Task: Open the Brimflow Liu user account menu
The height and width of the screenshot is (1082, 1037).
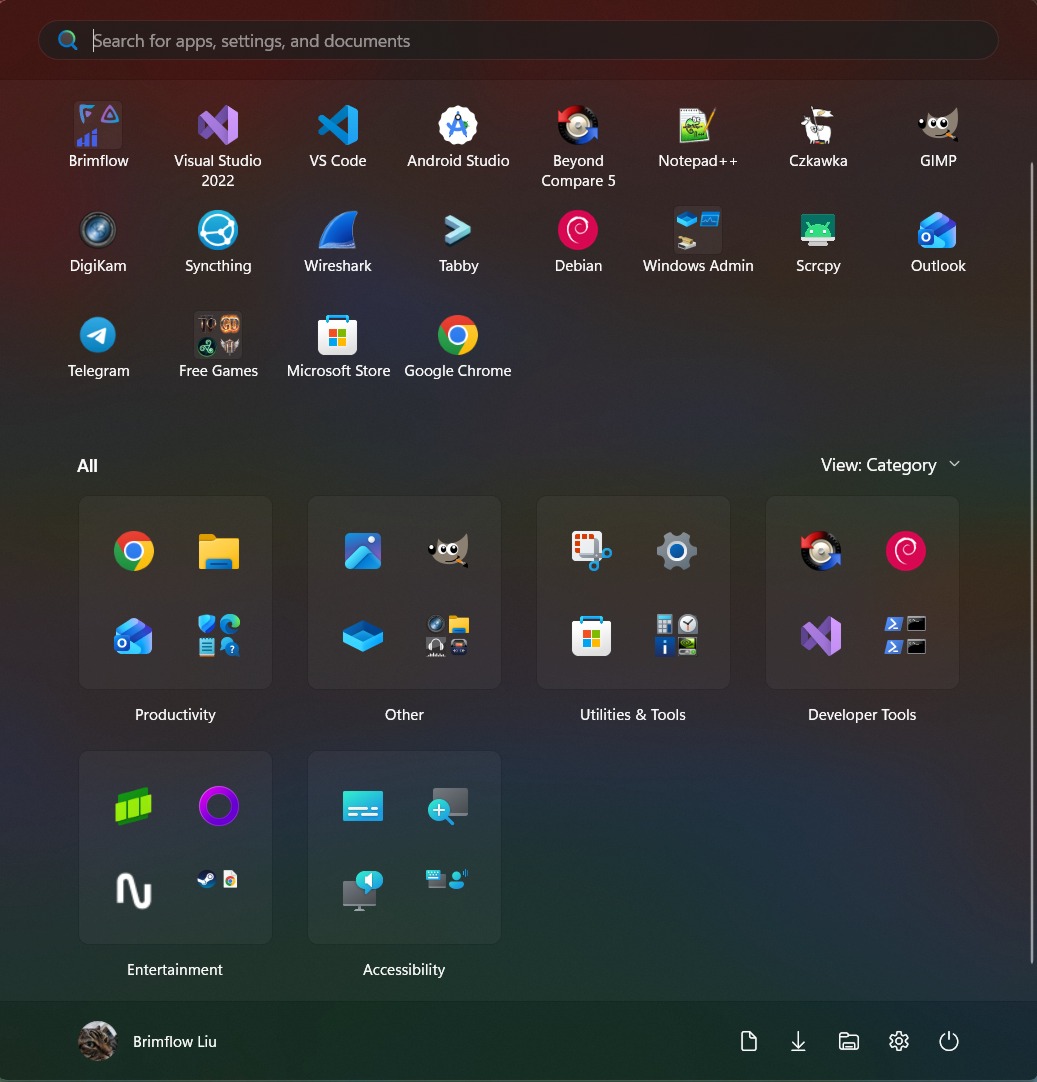Action: 148,1041
